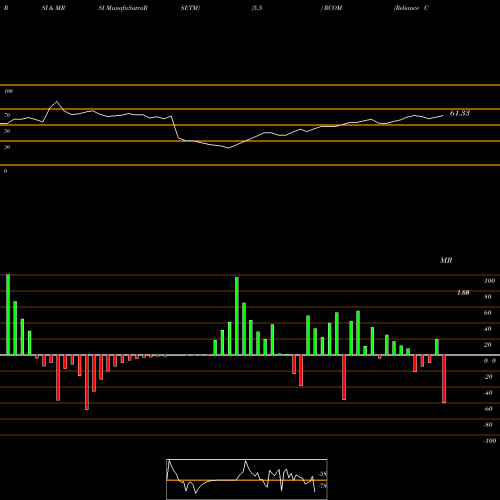
Task: Click the -100 label on MR axis
Action: pyautogui.click(x=489, y=441)
